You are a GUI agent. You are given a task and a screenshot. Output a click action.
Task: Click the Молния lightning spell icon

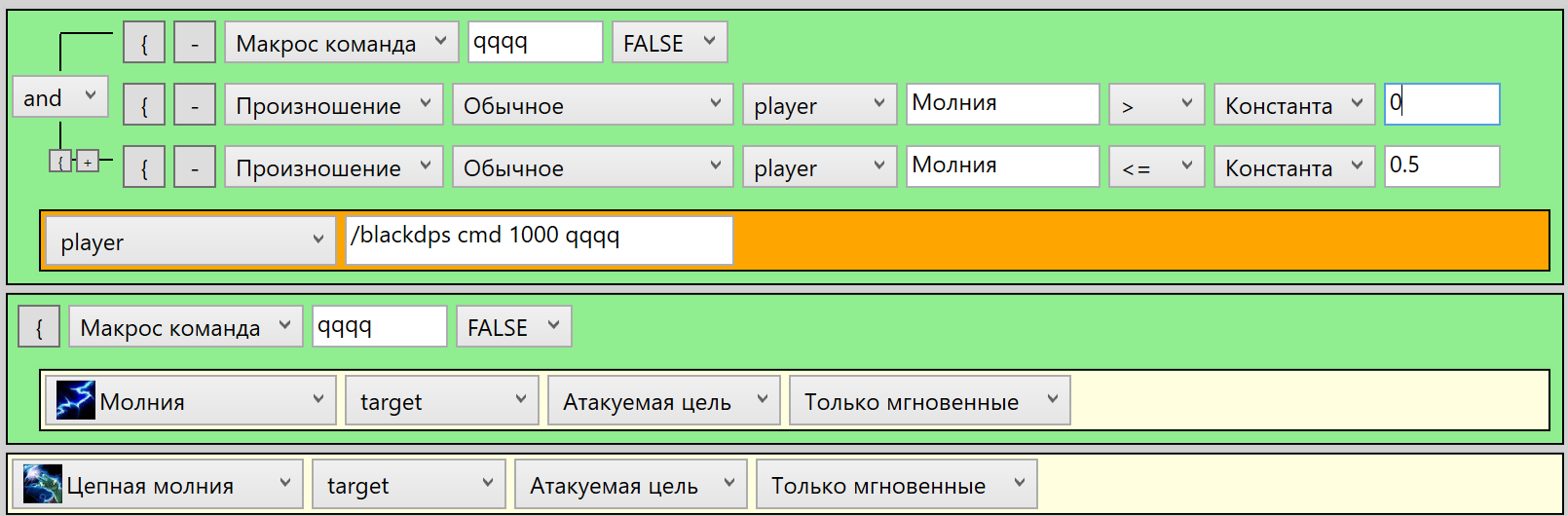(x=75, y=400)
